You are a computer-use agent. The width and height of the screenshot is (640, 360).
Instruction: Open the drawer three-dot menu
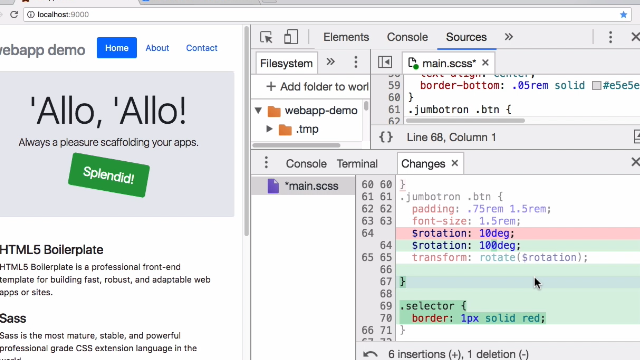[x=266, y=162]
